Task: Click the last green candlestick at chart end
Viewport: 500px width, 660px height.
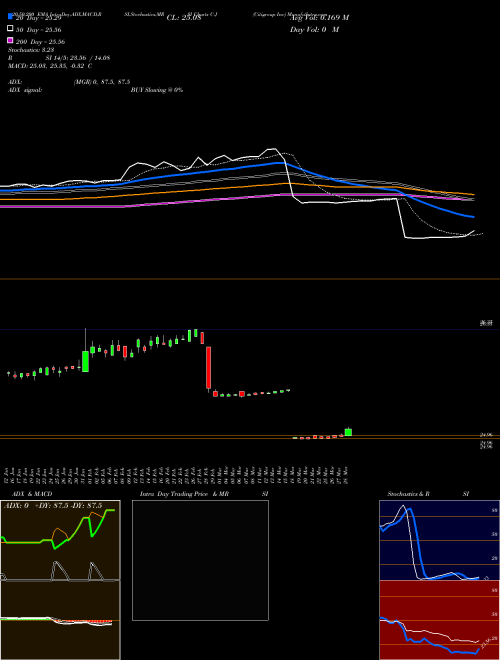Action: (x=348, y=432)
